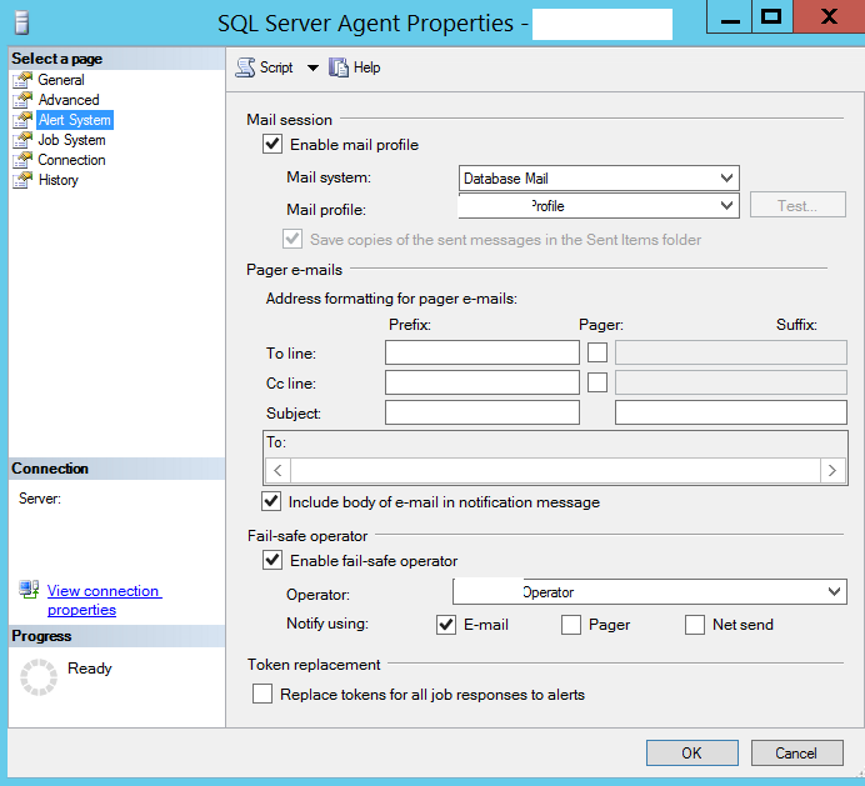Check the Cc line pager checkbox
This screenshot has height=786, width=865.
coord(597,382)
